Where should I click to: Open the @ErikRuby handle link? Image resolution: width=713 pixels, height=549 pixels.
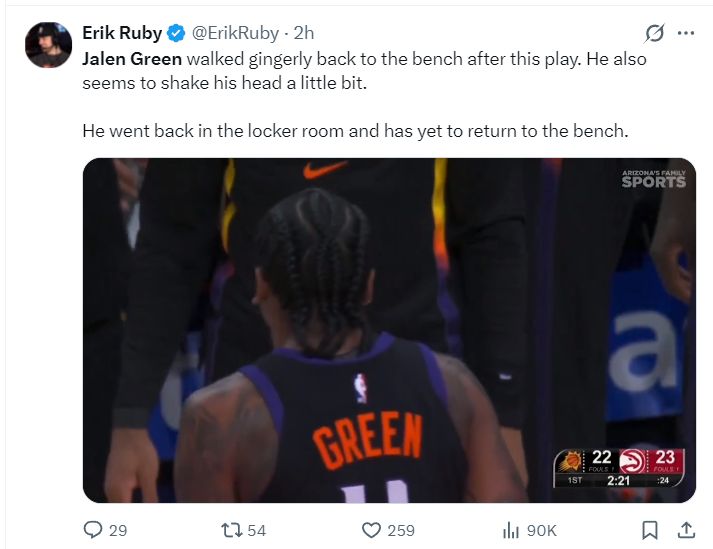235,33
